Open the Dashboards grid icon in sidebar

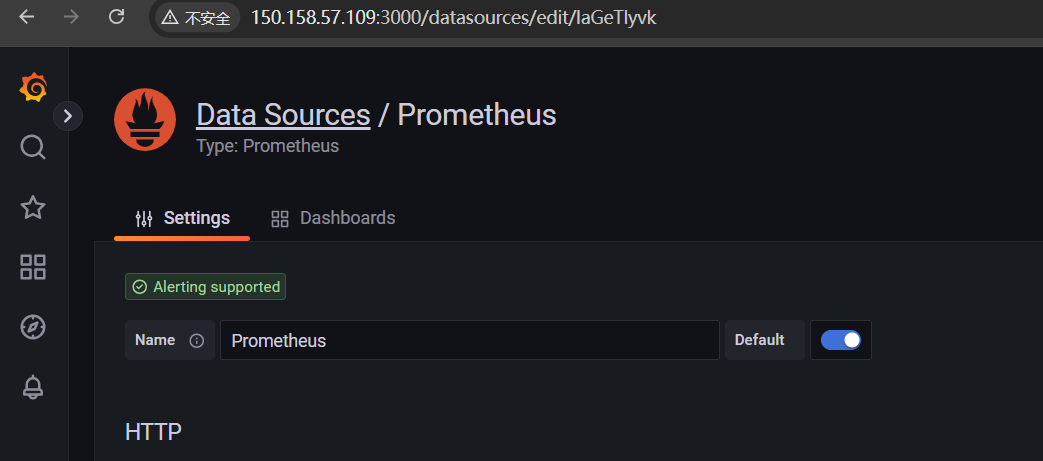pyautogui.click(x=33, y=267)
